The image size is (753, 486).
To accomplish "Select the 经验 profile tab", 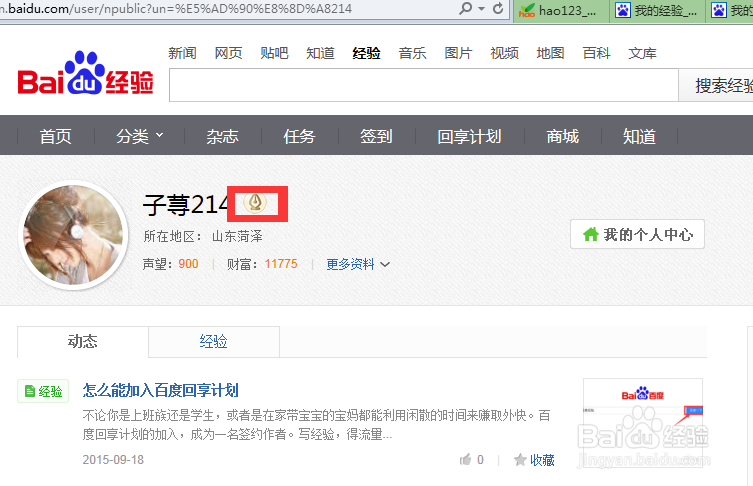I will point(214,341).
